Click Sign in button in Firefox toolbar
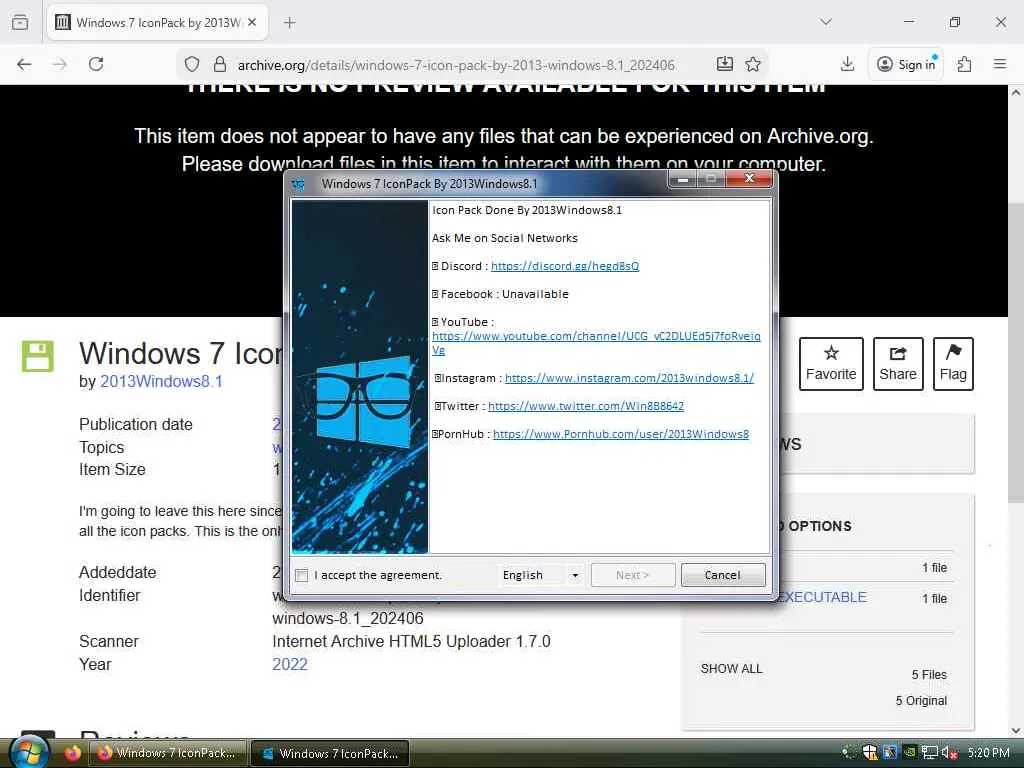This screenshot has width=1024, height=768. pyautogui.click(x=906, y=64)
